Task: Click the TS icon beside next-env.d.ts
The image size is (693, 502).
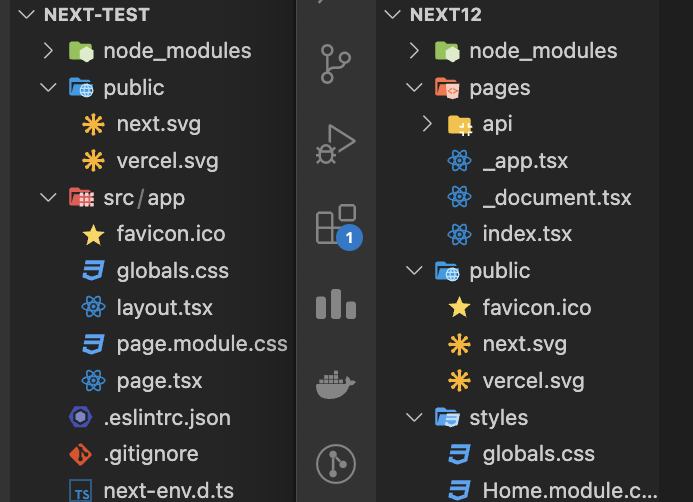Action: tap(81, 491)
